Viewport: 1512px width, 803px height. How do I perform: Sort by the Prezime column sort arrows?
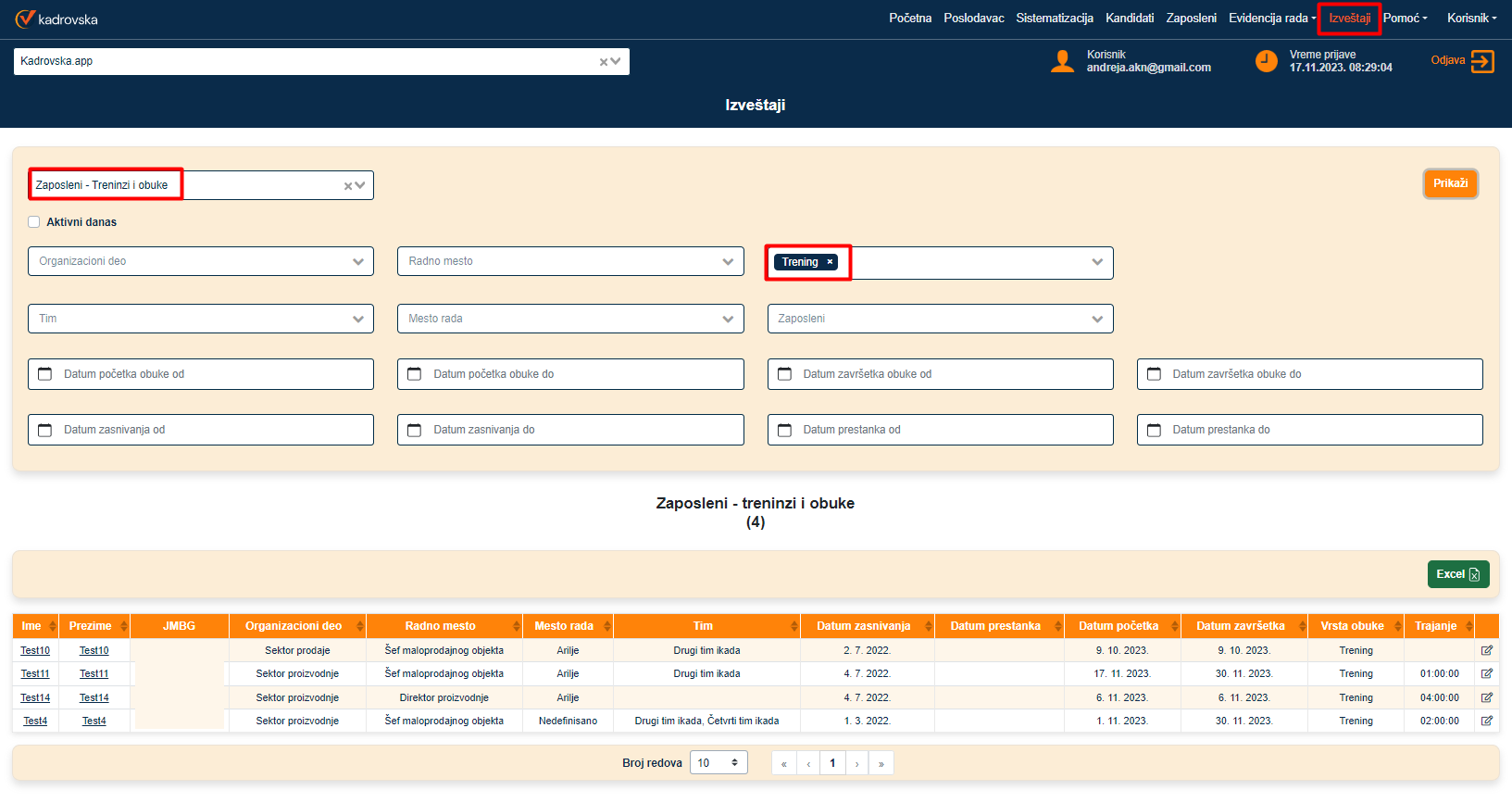123,626
